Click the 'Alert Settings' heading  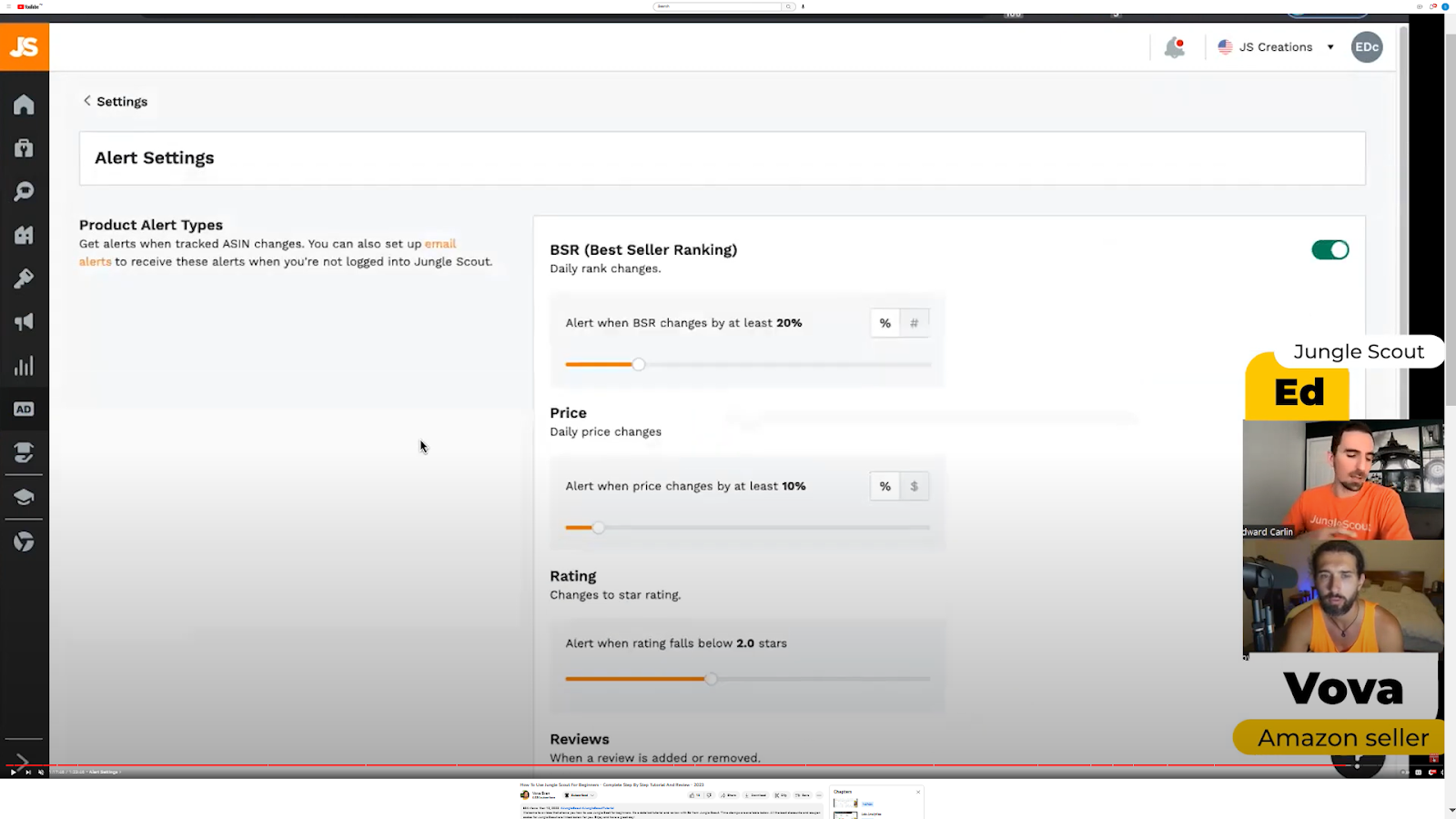[155, 158]
